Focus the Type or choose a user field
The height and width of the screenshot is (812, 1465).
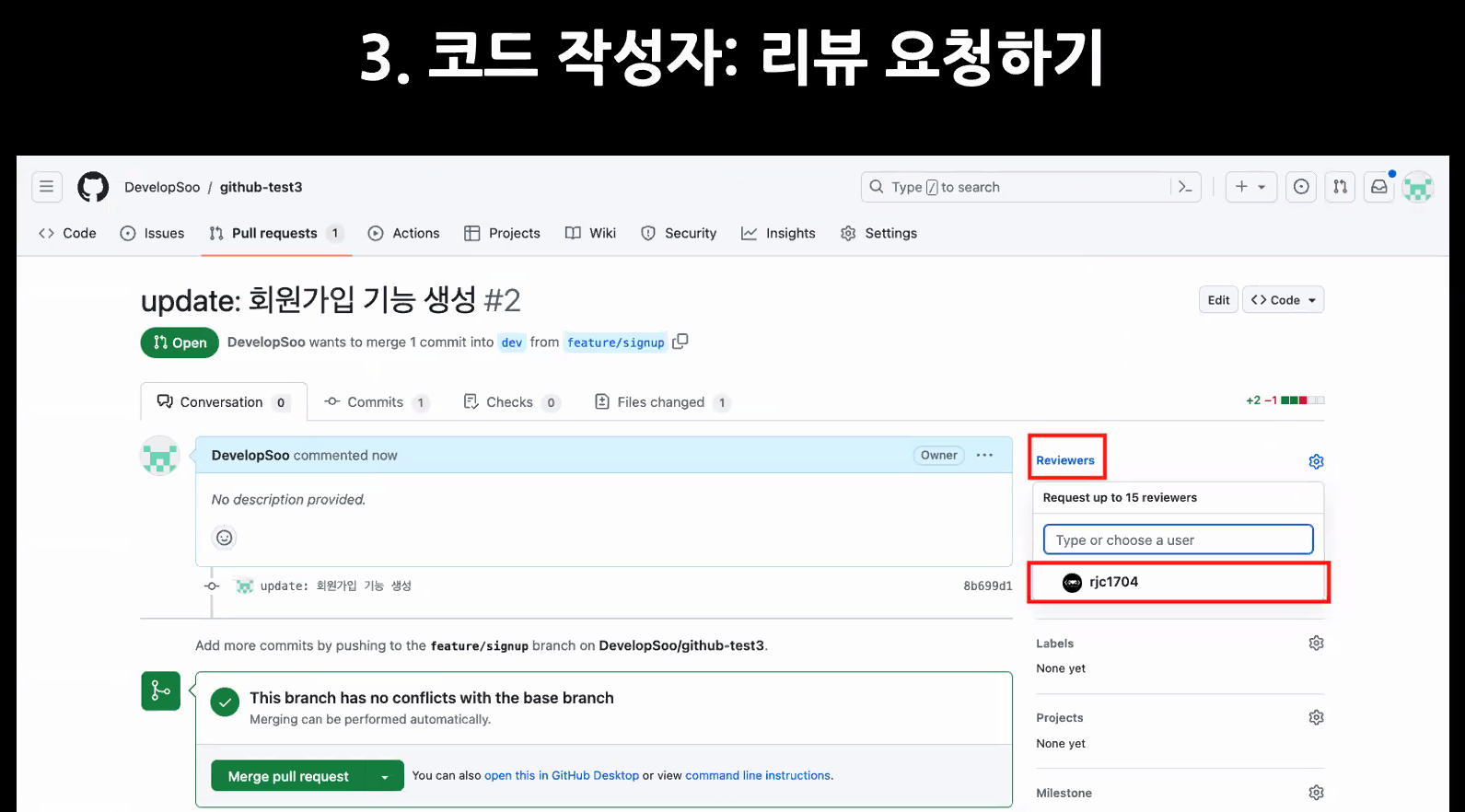[x=1178, y=539]
